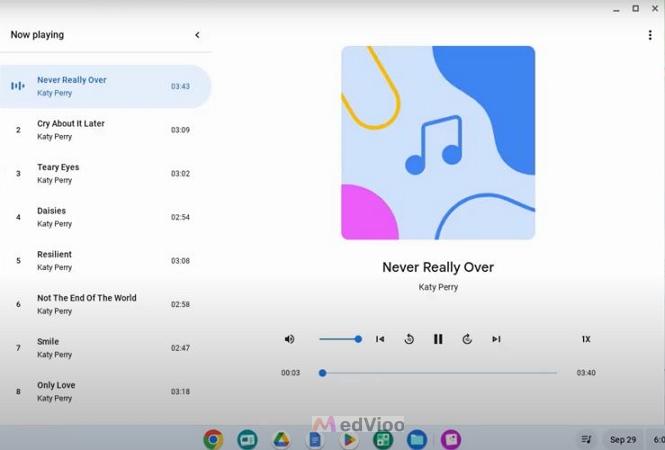
Task: Open the pink Gallery app in shelf
Action: [x=451, y=439]
